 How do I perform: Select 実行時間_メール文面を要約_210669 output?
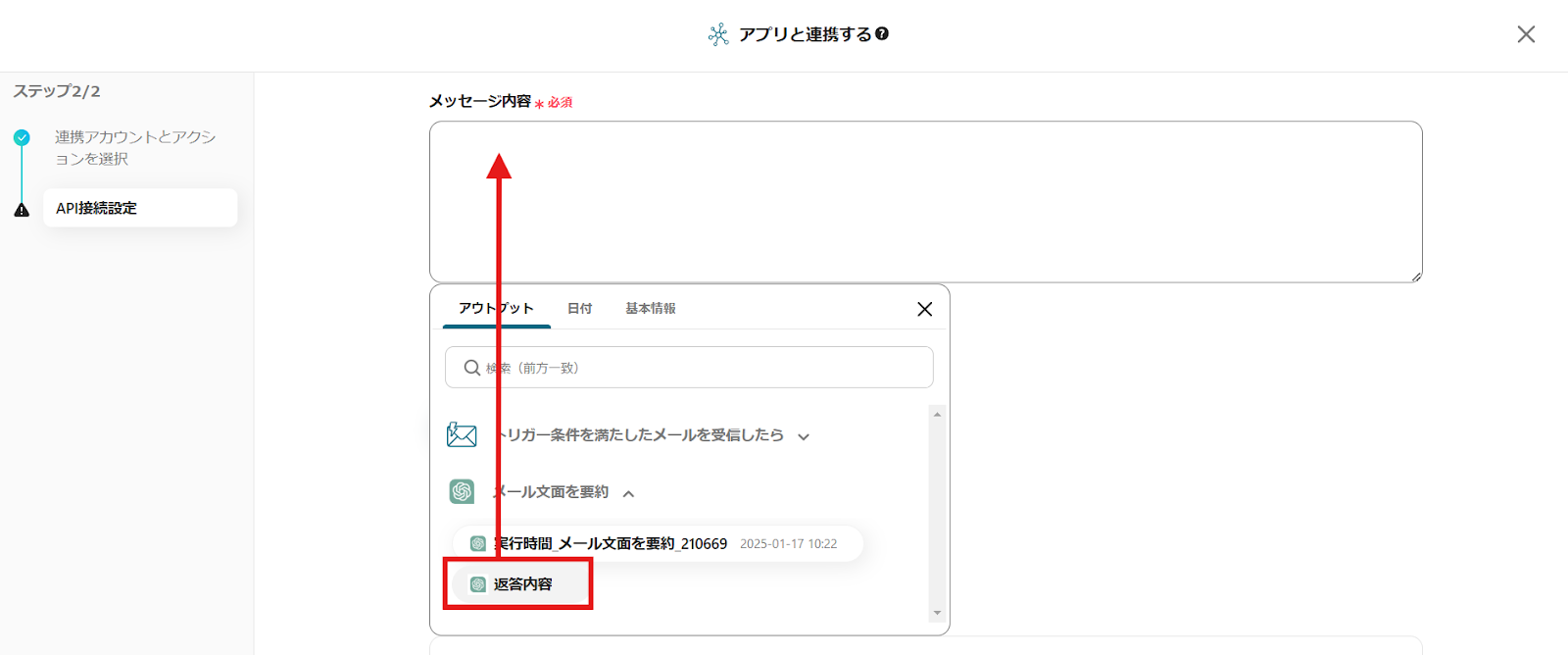point(658,543)
